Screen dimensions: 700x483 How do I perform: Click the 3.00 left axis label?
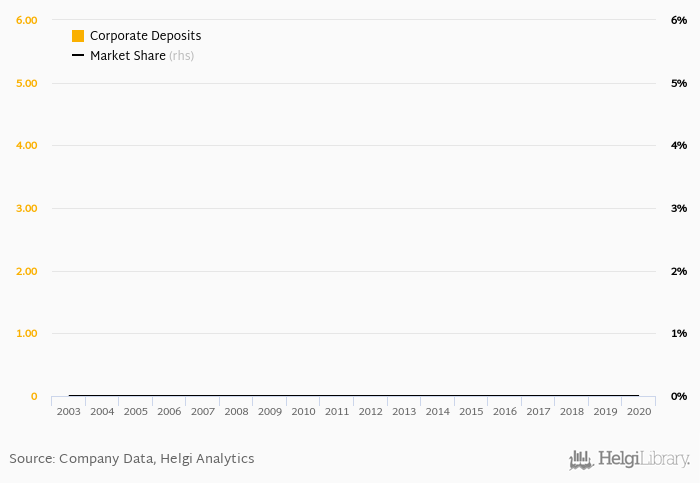[x=27, y=208]
